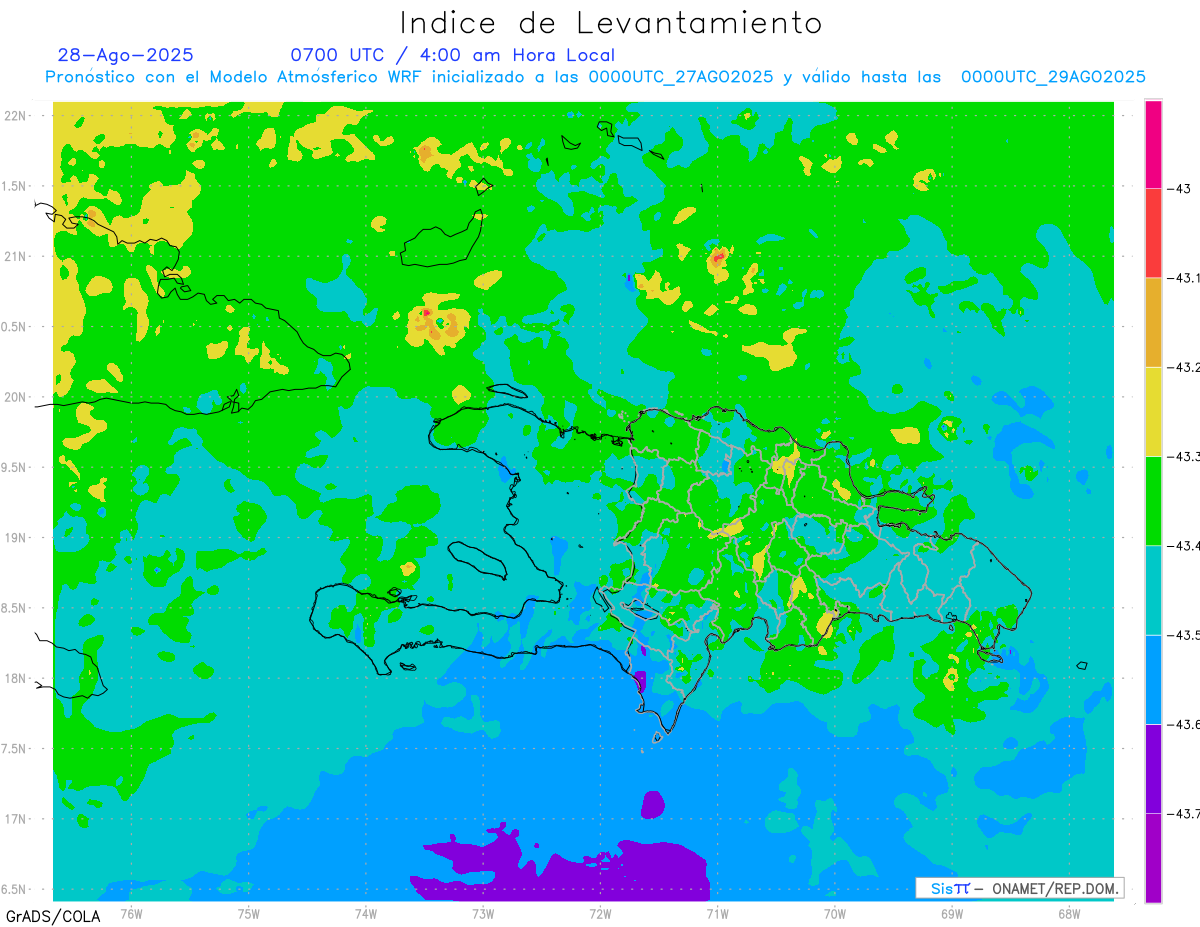Click the '69W' longitude label

pos(951,914)
